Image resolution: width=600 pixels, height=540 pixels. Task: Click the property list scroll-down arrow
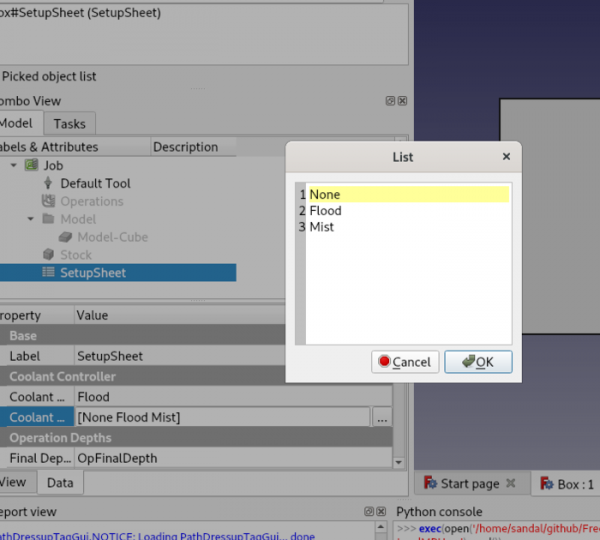click(x=401, y=463)
